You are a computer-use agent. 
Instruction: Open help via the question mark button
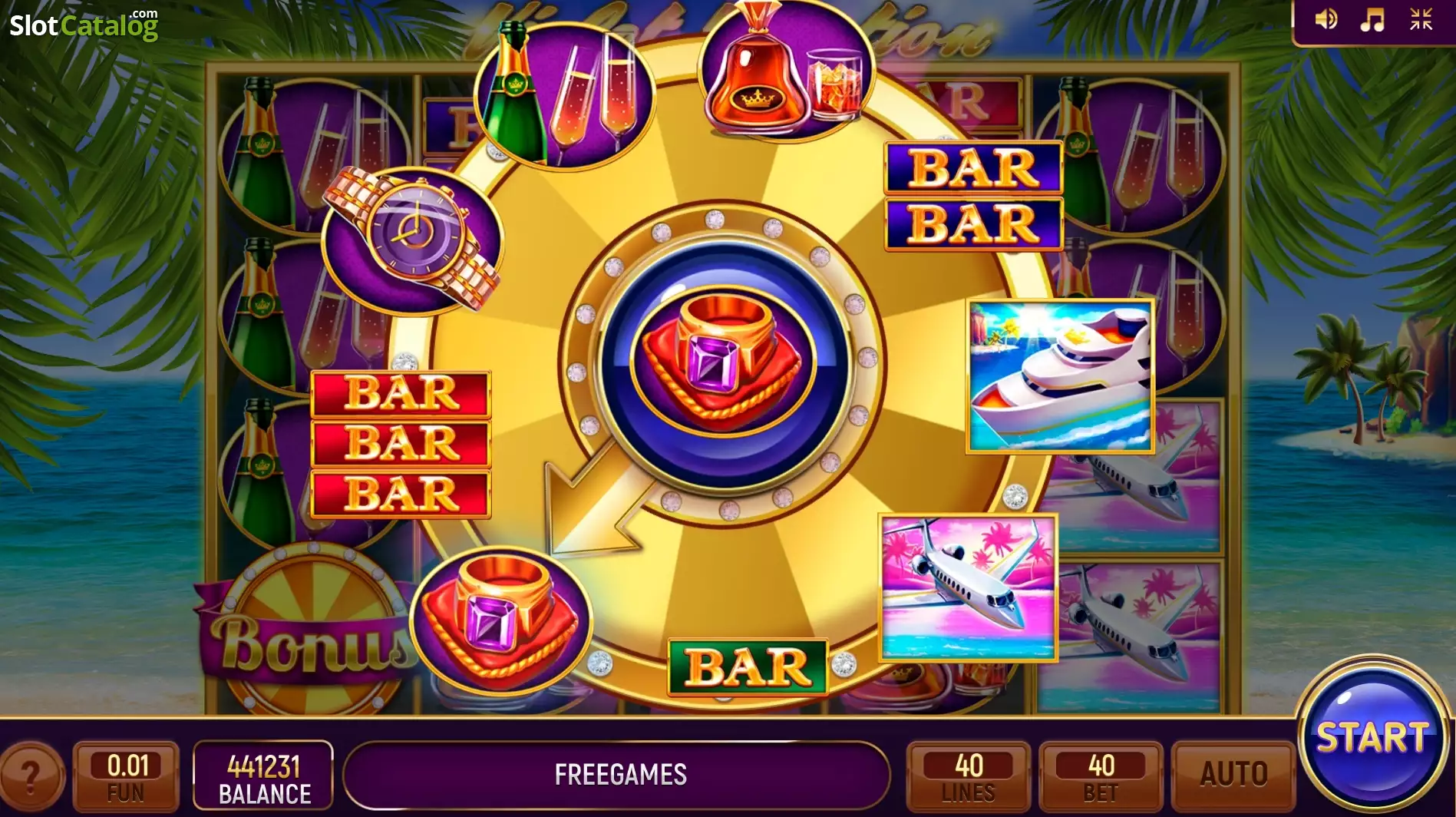click(30, 777)
